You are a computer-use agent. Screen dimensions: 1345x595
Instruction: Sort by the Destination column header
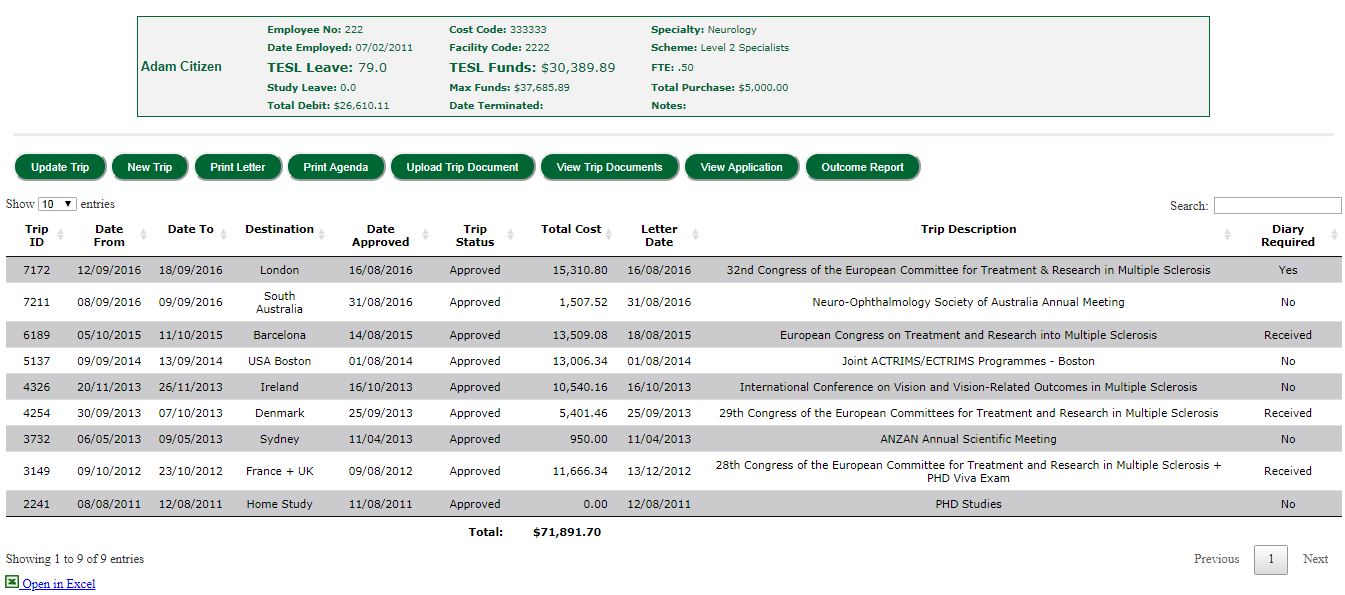coord(279,229)
